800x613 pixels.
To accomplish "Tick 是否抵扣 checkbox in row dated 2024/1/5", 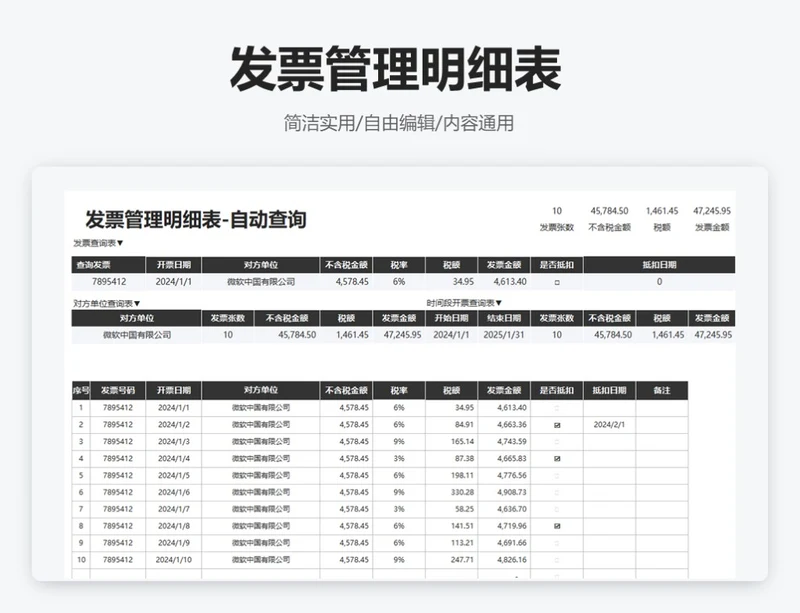I will pos(557,475).
